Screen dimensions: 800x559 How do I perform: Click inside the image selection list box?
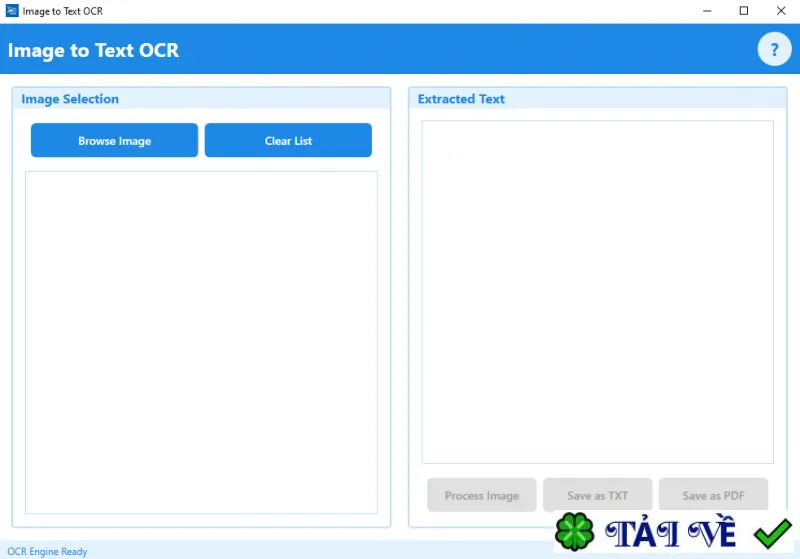click(202, 342)
